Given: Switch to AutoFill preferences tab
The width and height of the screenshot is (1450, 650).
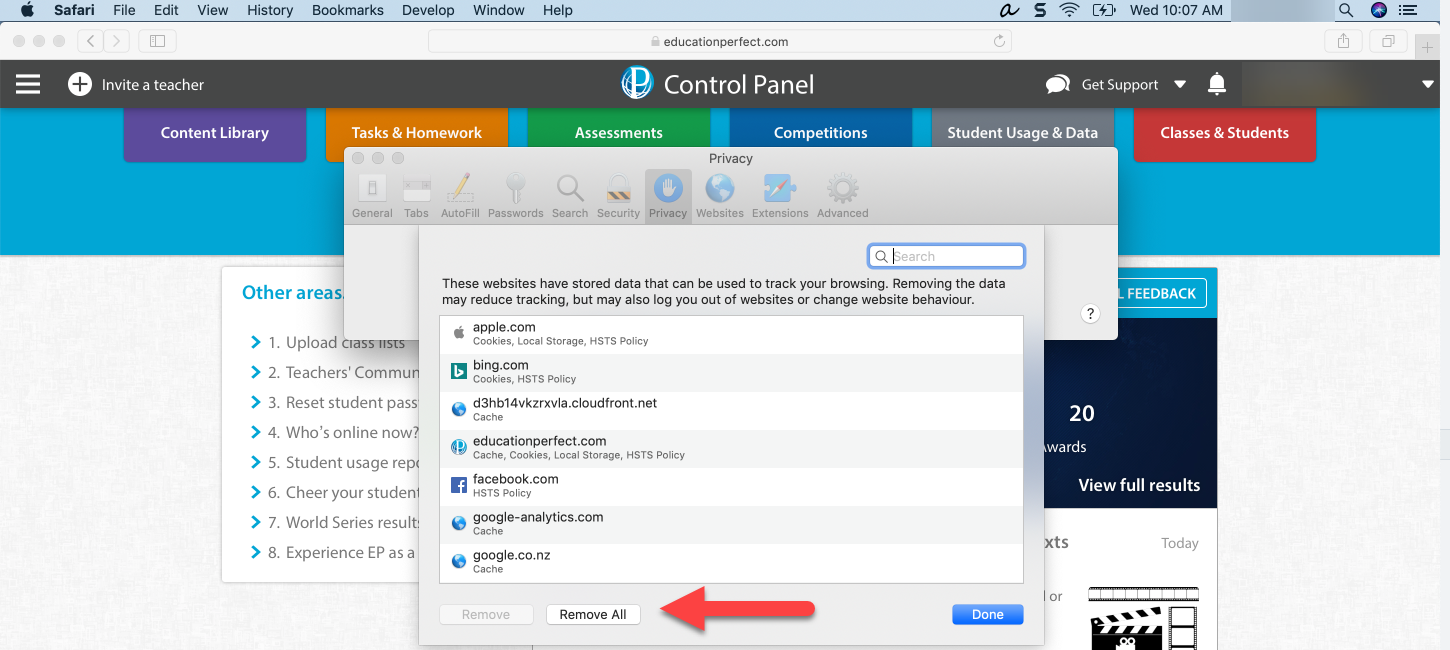Looking at the screenshot, I should tap(460, 196).
